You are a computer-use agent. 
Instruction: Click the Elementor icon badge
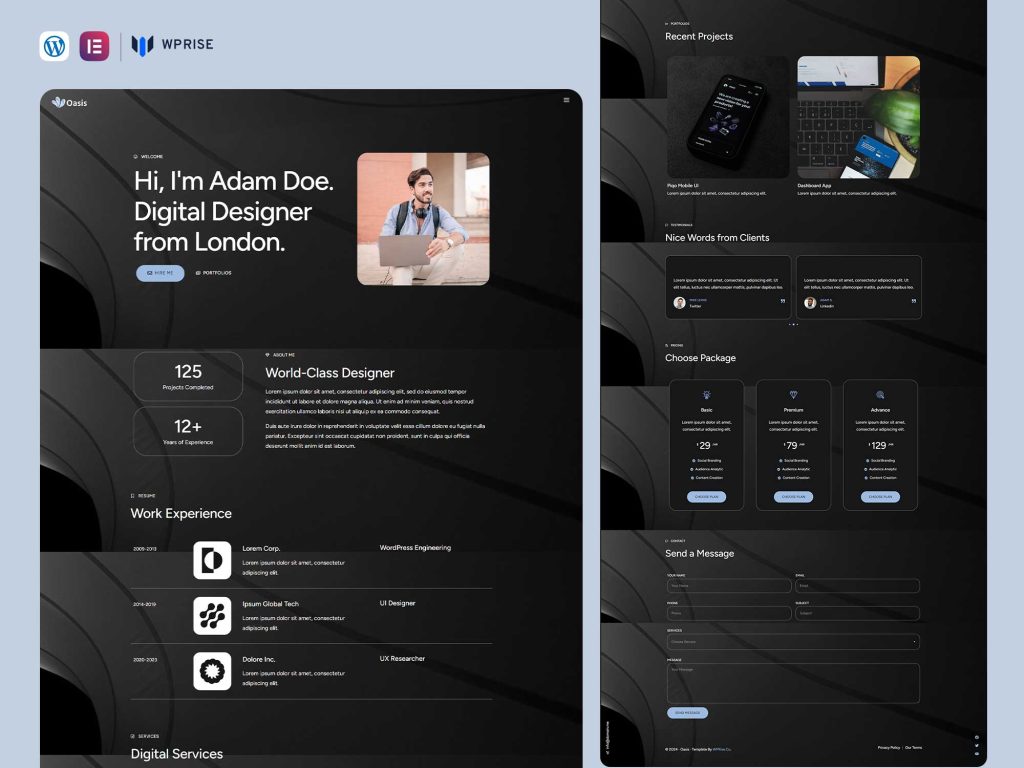[x=94, y=46]
